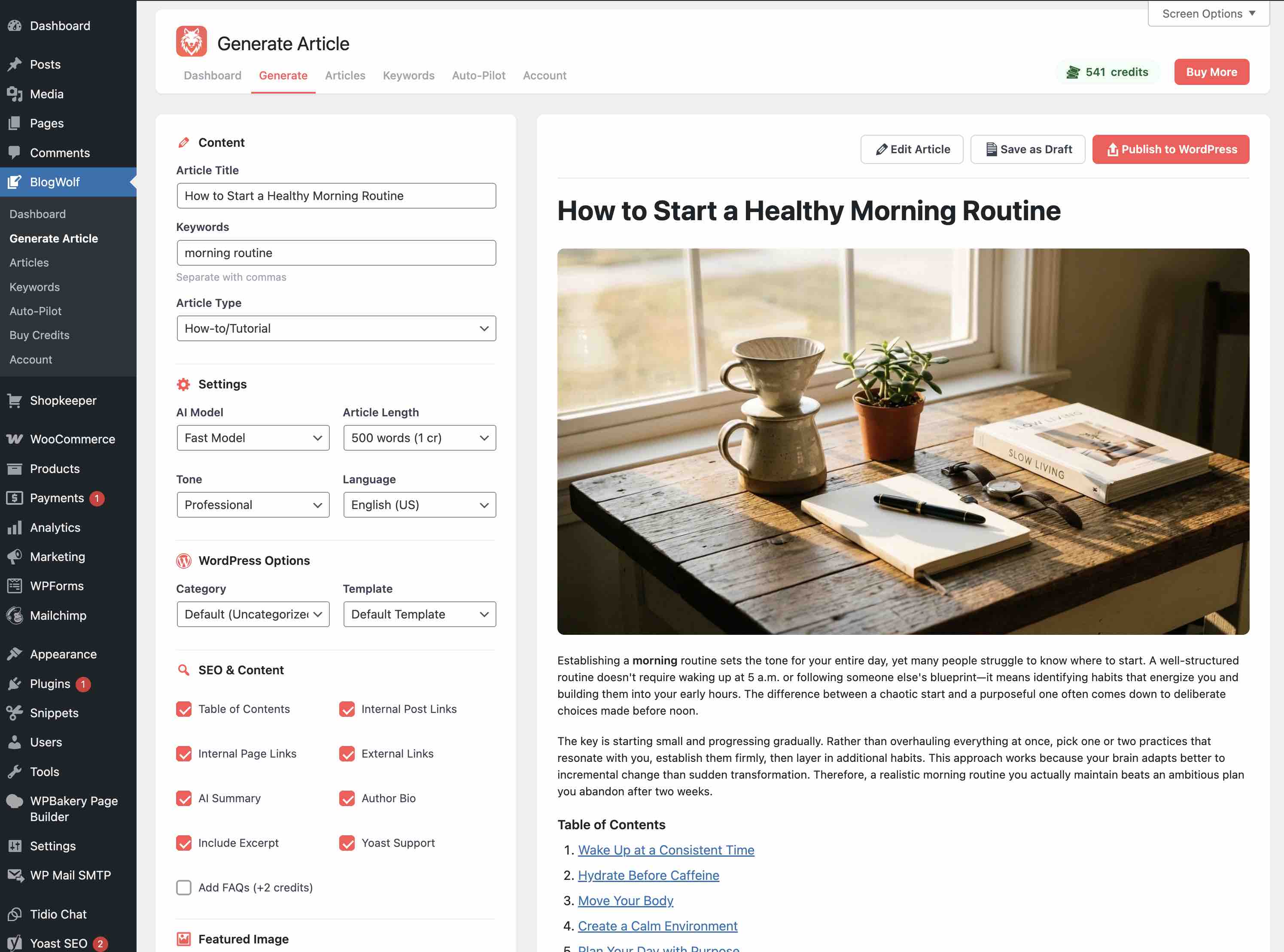Click inside the Article Title field
Image resolution: width=1284 pixels, height=952 pixels.
point(336,195)
